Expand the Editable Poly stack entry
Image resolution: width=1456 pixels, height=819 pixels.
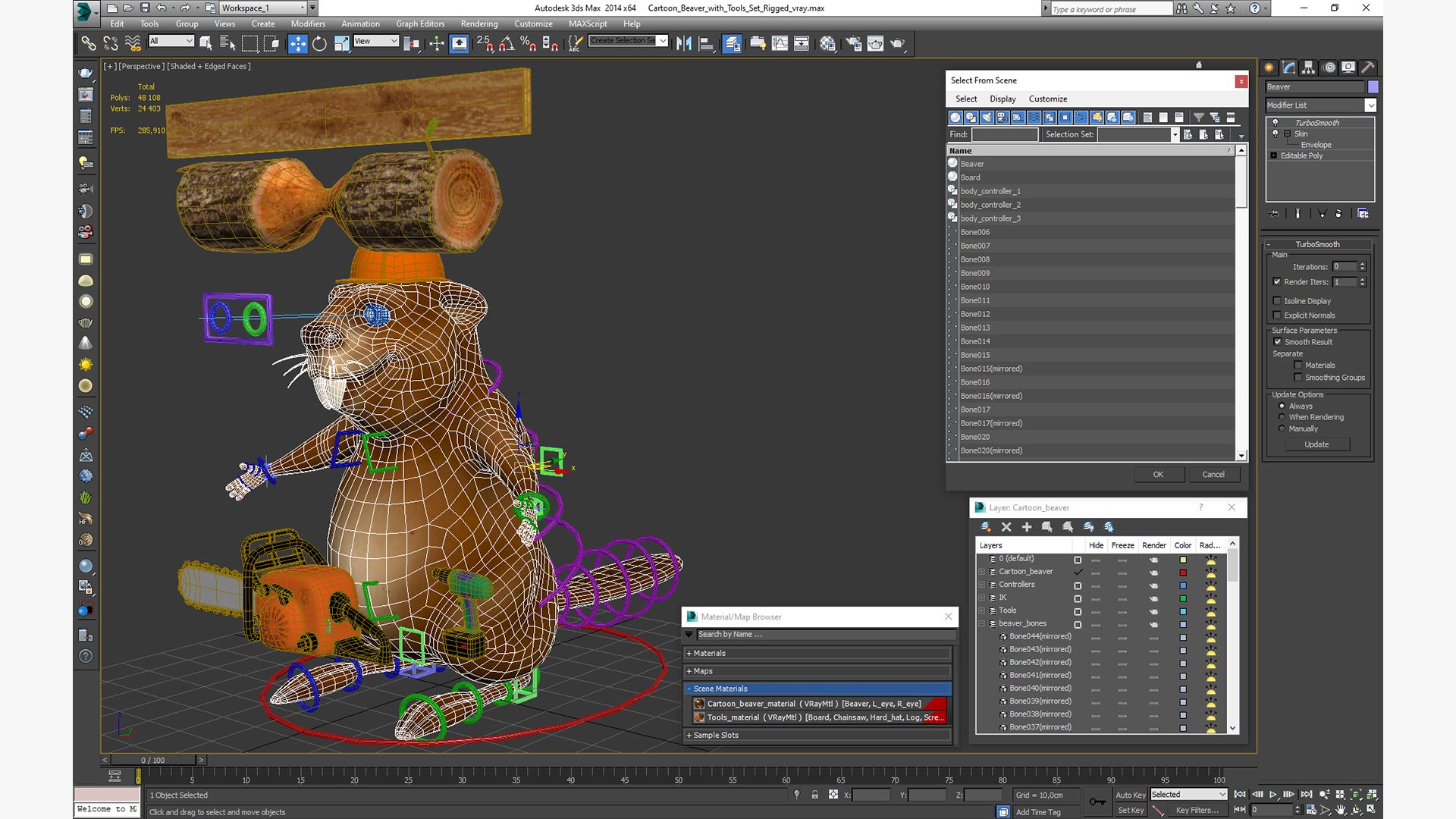[1273, 155]
